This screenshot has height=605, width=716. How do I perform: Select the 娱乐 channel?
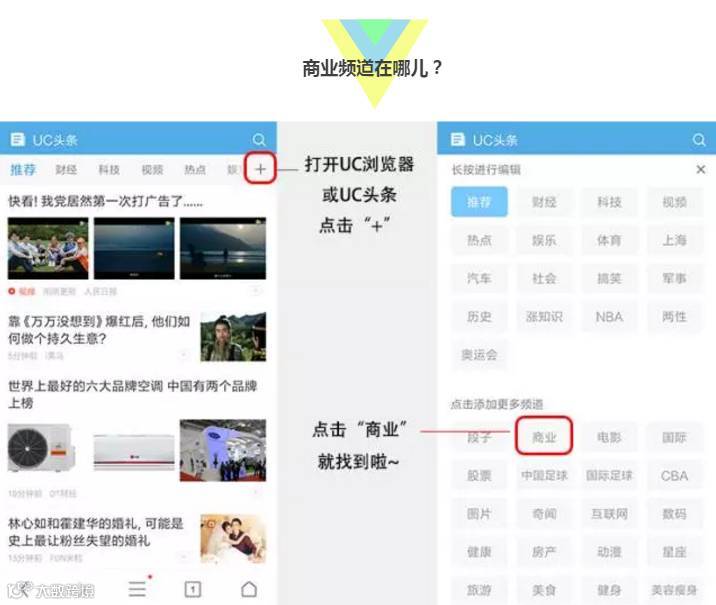(x=544, y=240)
